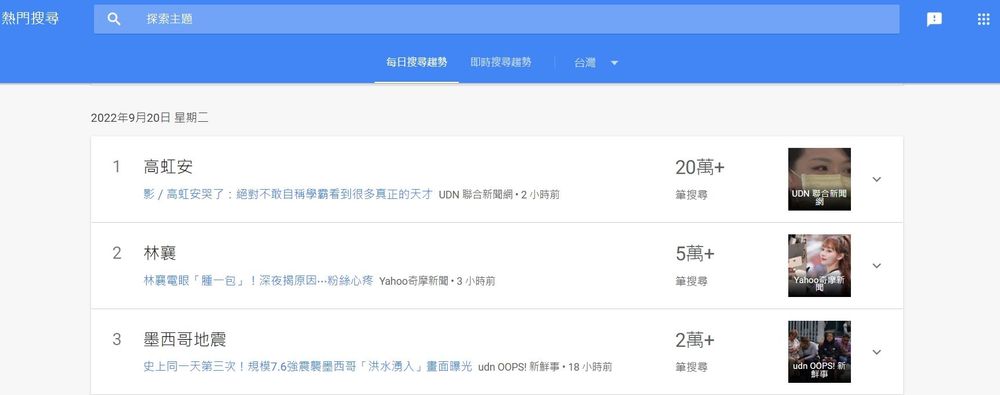
Task: Switch to the 即時搜尋趨勢 tab
Action: click(x=501, y=63)
